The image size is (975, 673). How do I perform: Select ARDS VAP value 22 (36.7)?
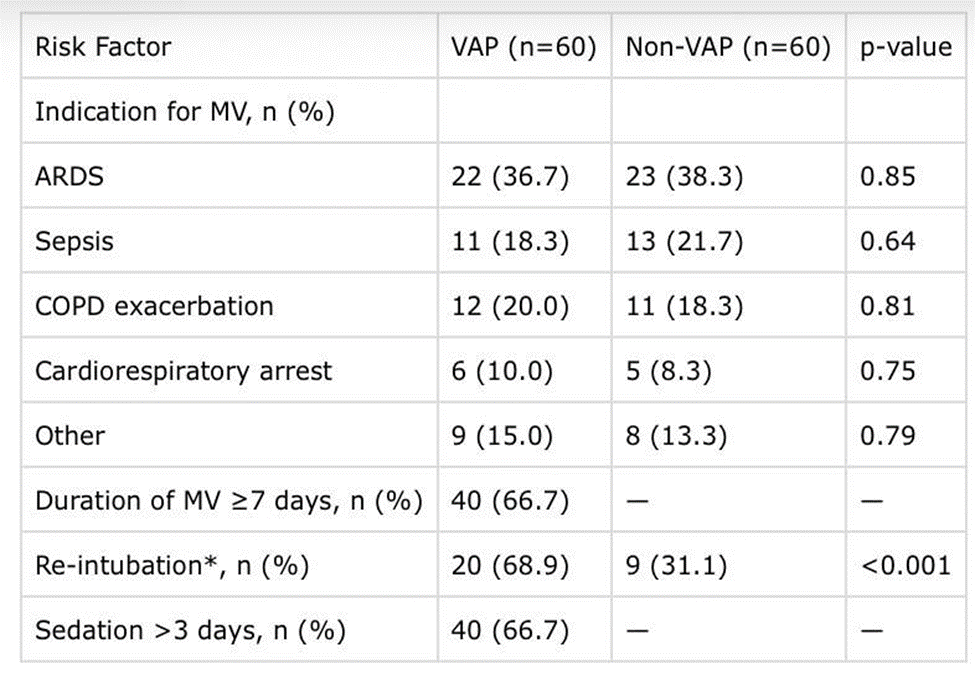click(510, 177)
